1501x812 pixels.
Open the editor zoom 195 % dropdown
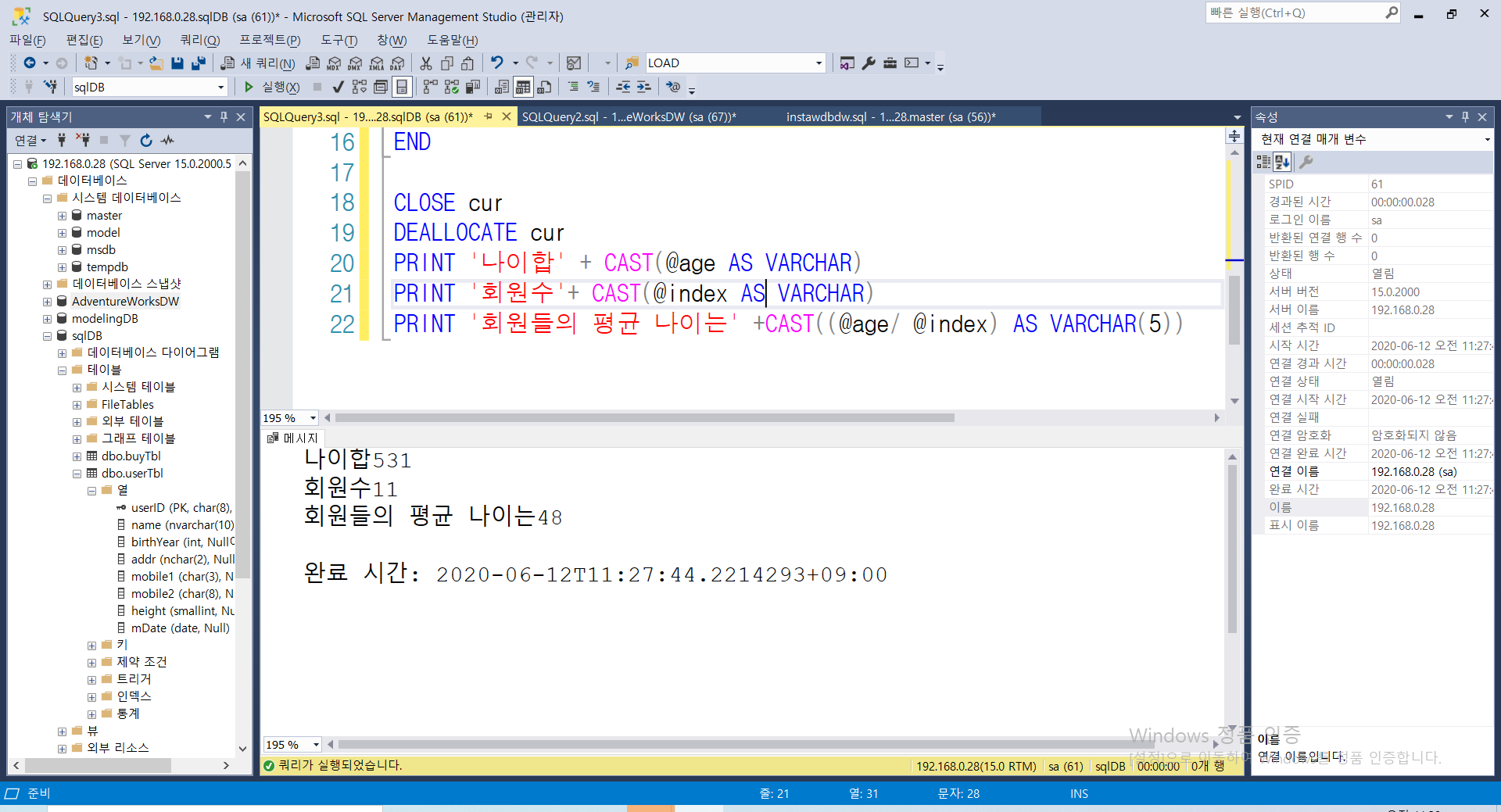313,418
